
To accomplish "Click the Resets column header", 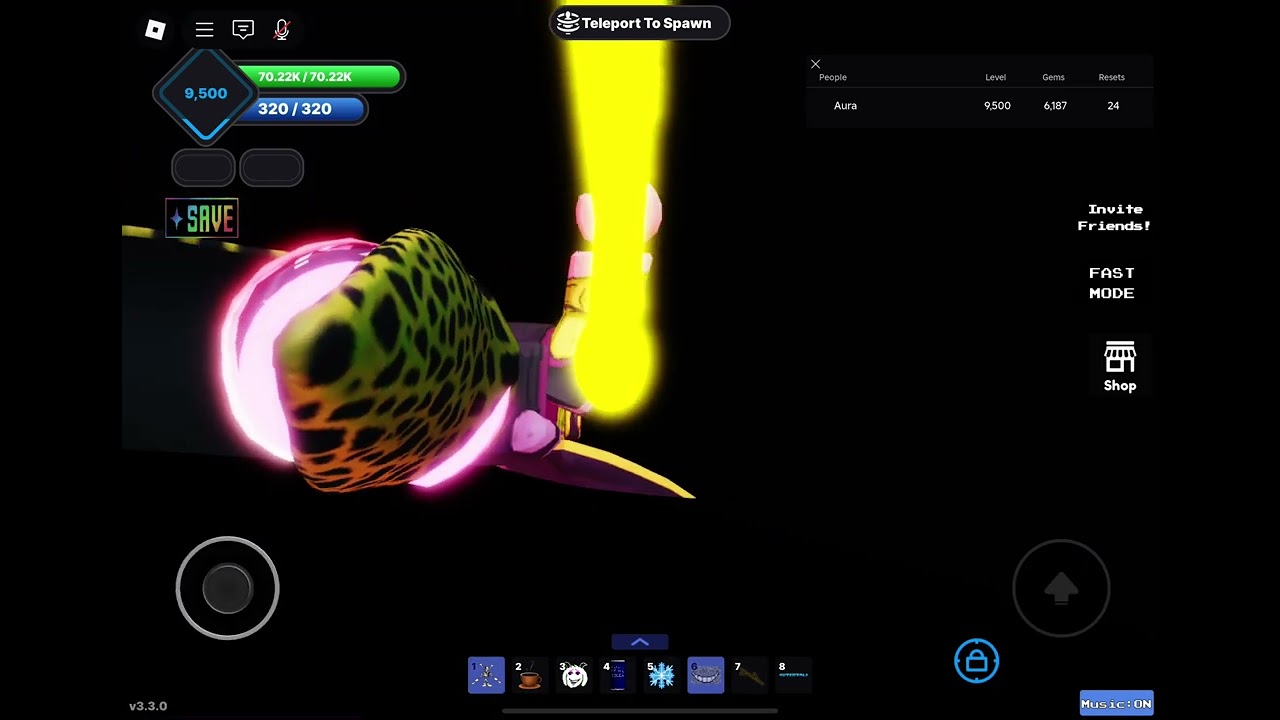I will tap(1111, 77).
